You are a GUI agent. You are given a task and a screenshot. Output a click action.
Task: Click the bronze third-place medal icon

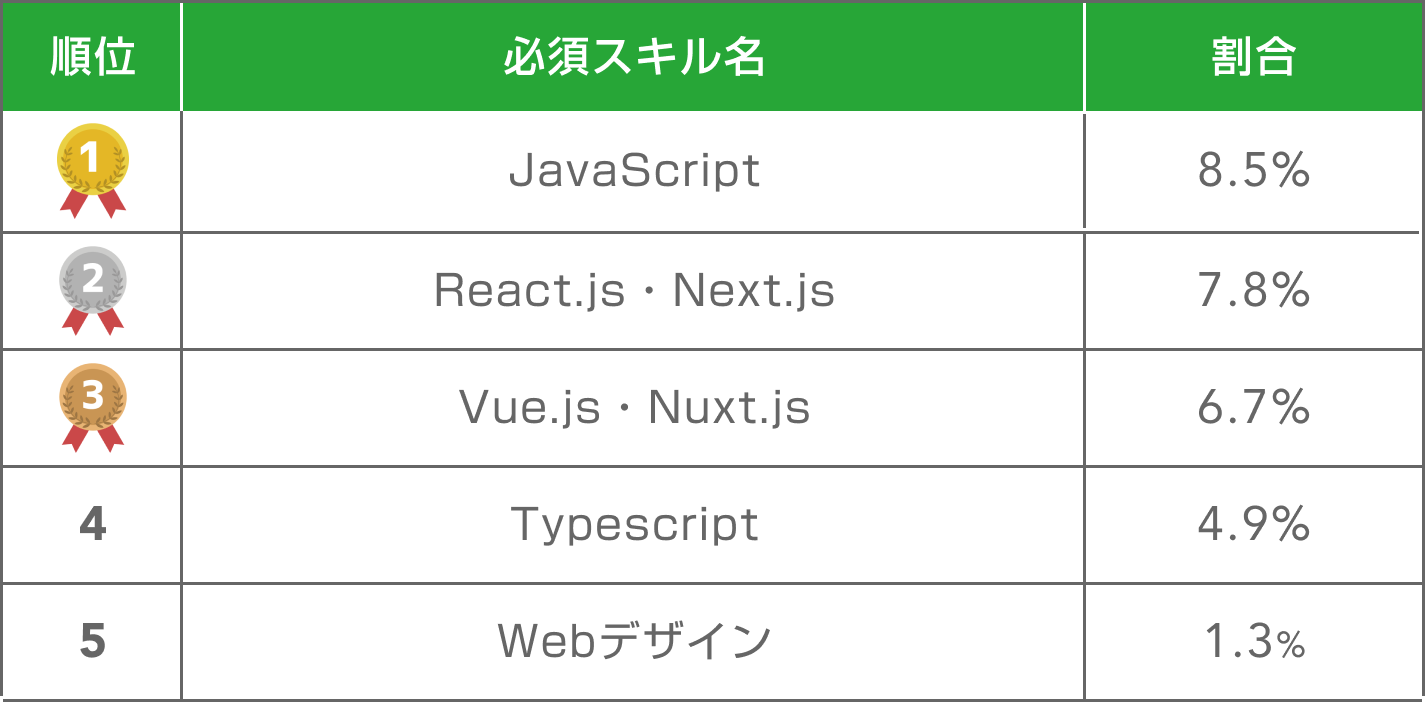tap(92, 396)
